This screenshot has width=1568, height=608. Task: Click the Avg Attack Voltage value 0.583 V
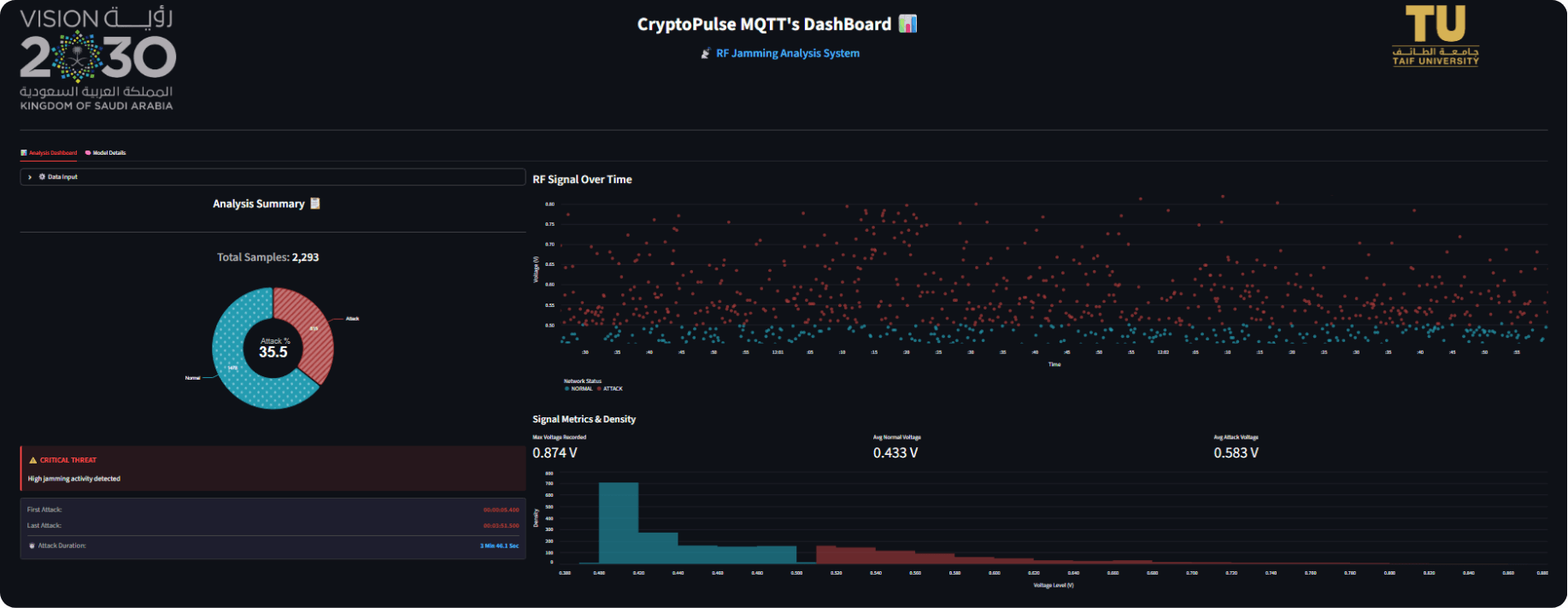[1236, 453]
